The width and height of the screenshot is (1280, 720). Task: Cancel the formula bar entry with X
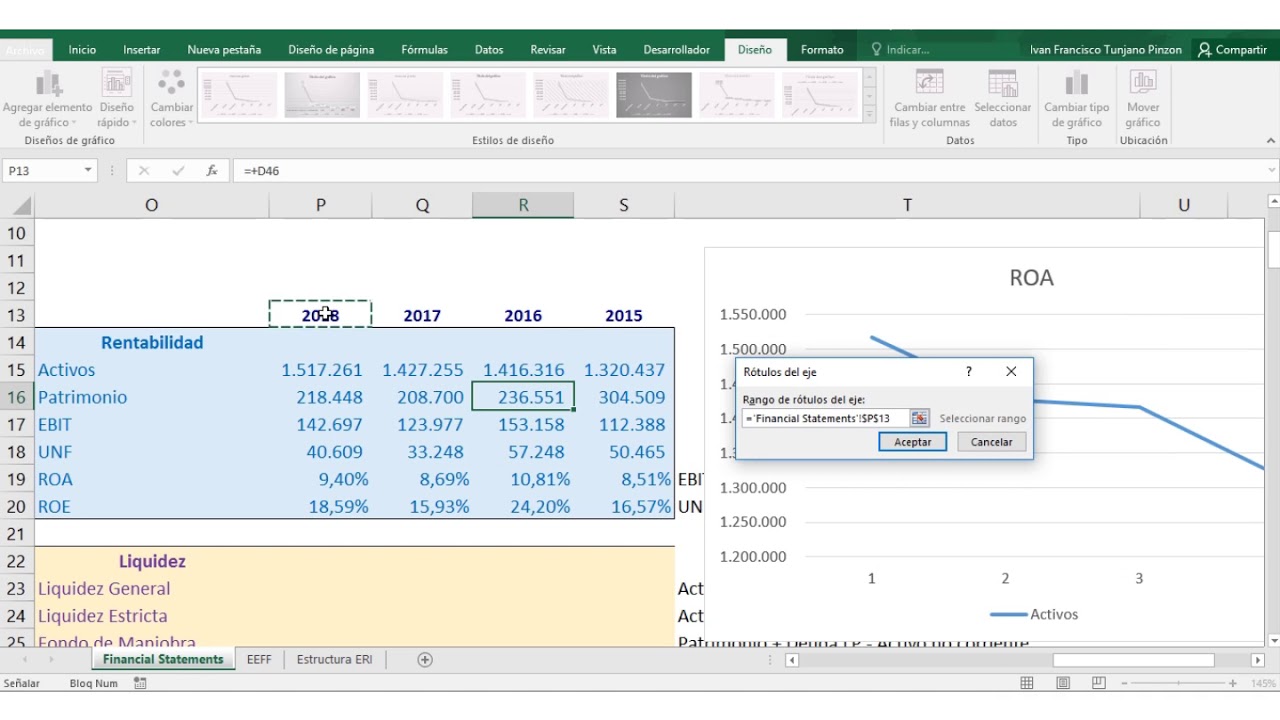144,171
